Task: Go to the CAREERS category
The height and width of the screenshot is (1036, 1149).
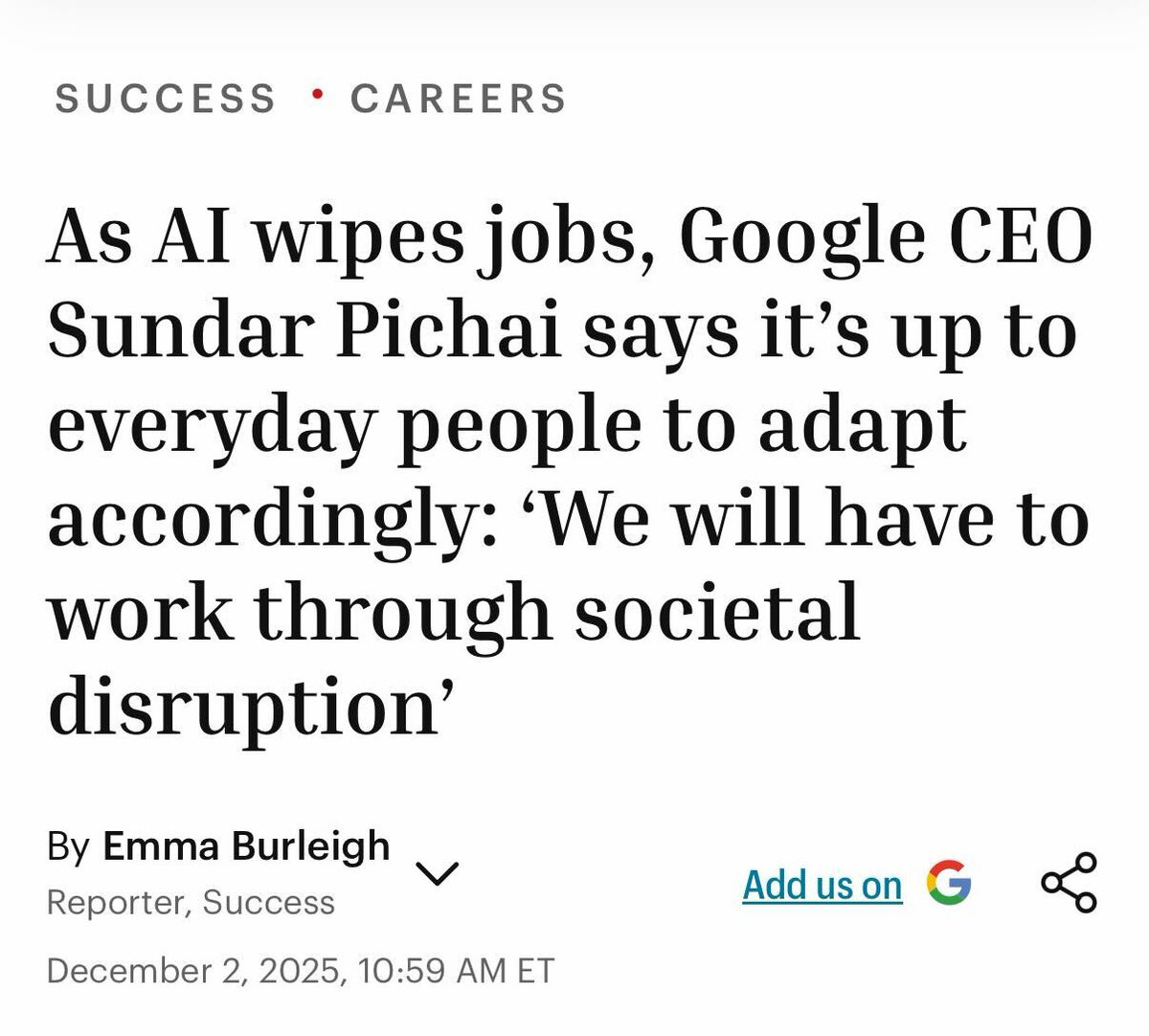Action: pyautogui.click(x=459, y=99)
